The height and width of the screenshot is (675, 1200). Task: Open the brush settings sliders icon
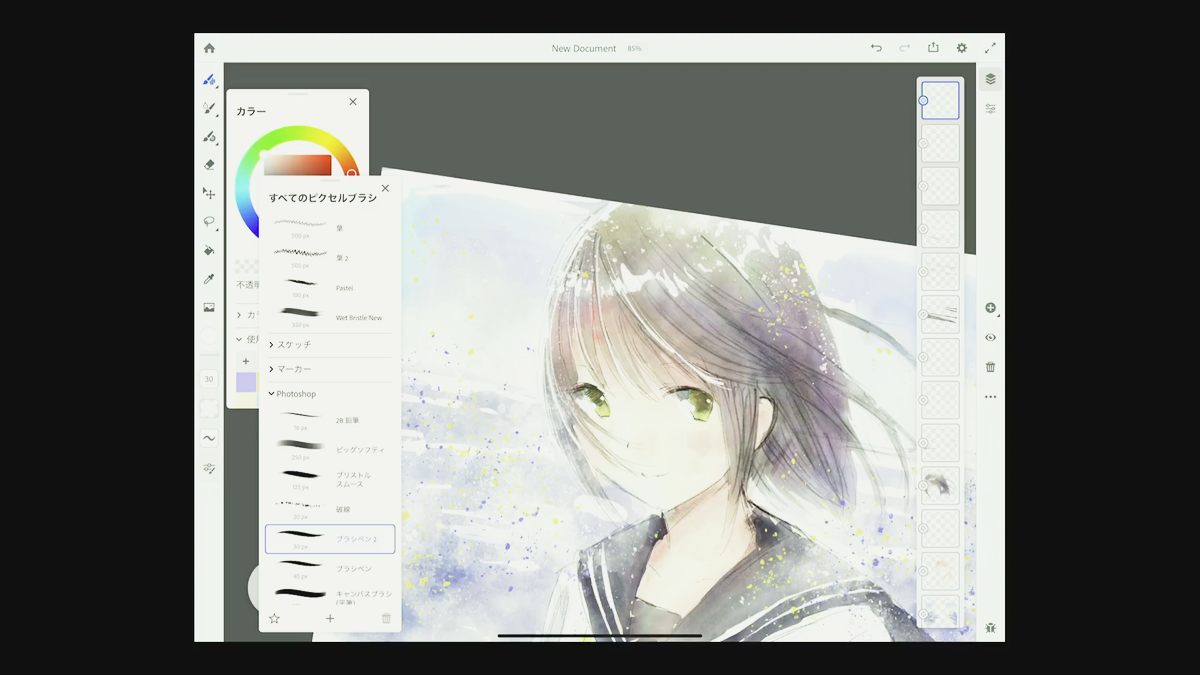[x=209, y=468]
